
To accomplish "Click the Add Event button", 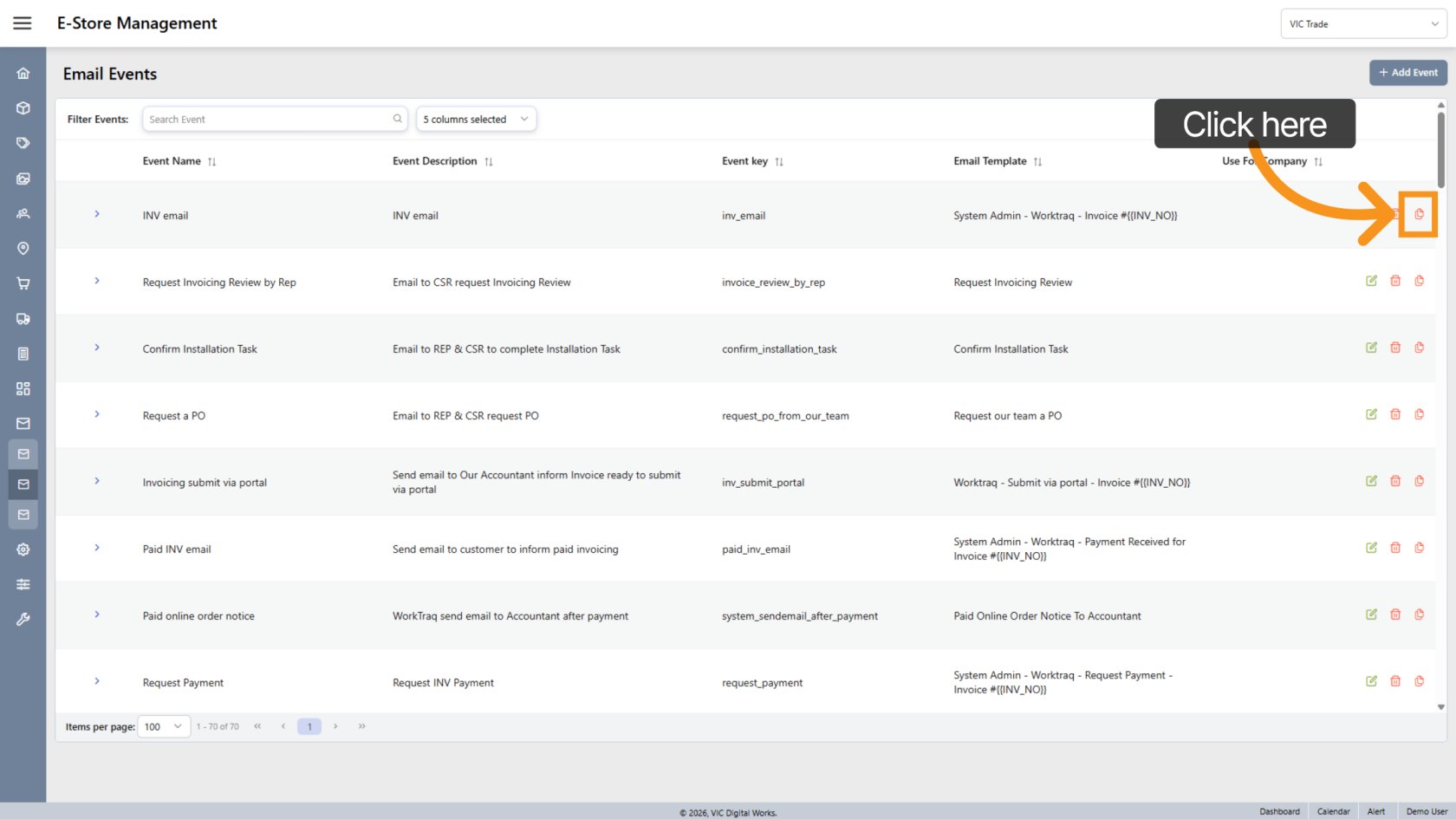I will coord(1407,73).
